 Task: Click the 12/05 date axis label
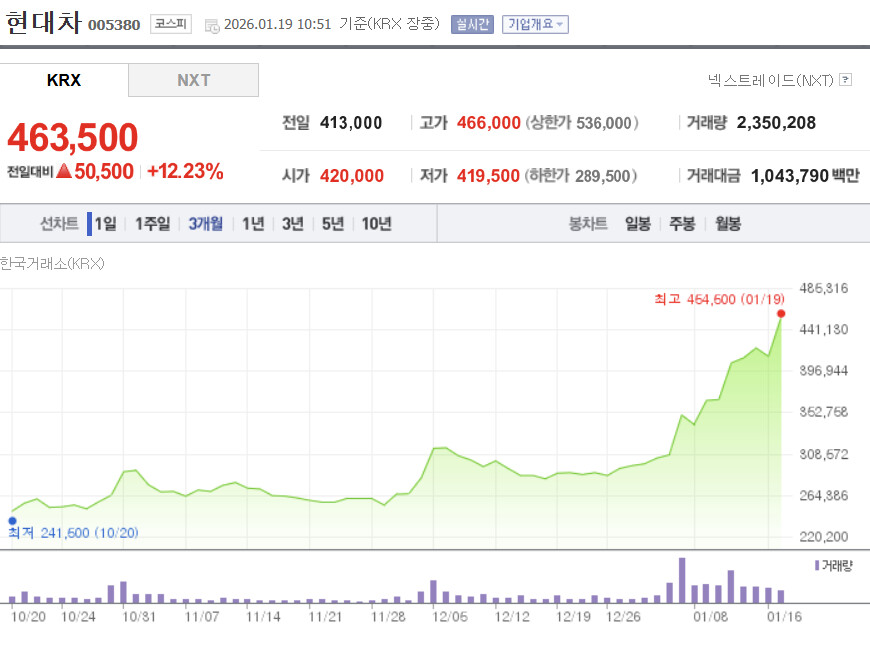pos(450,617)
